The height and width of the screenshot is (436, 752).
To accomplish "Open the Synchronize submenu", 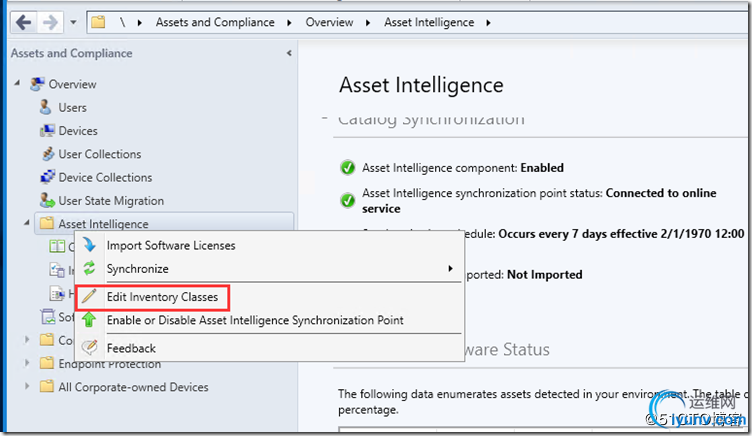I will pyautogui.click(x=451, y=269).
